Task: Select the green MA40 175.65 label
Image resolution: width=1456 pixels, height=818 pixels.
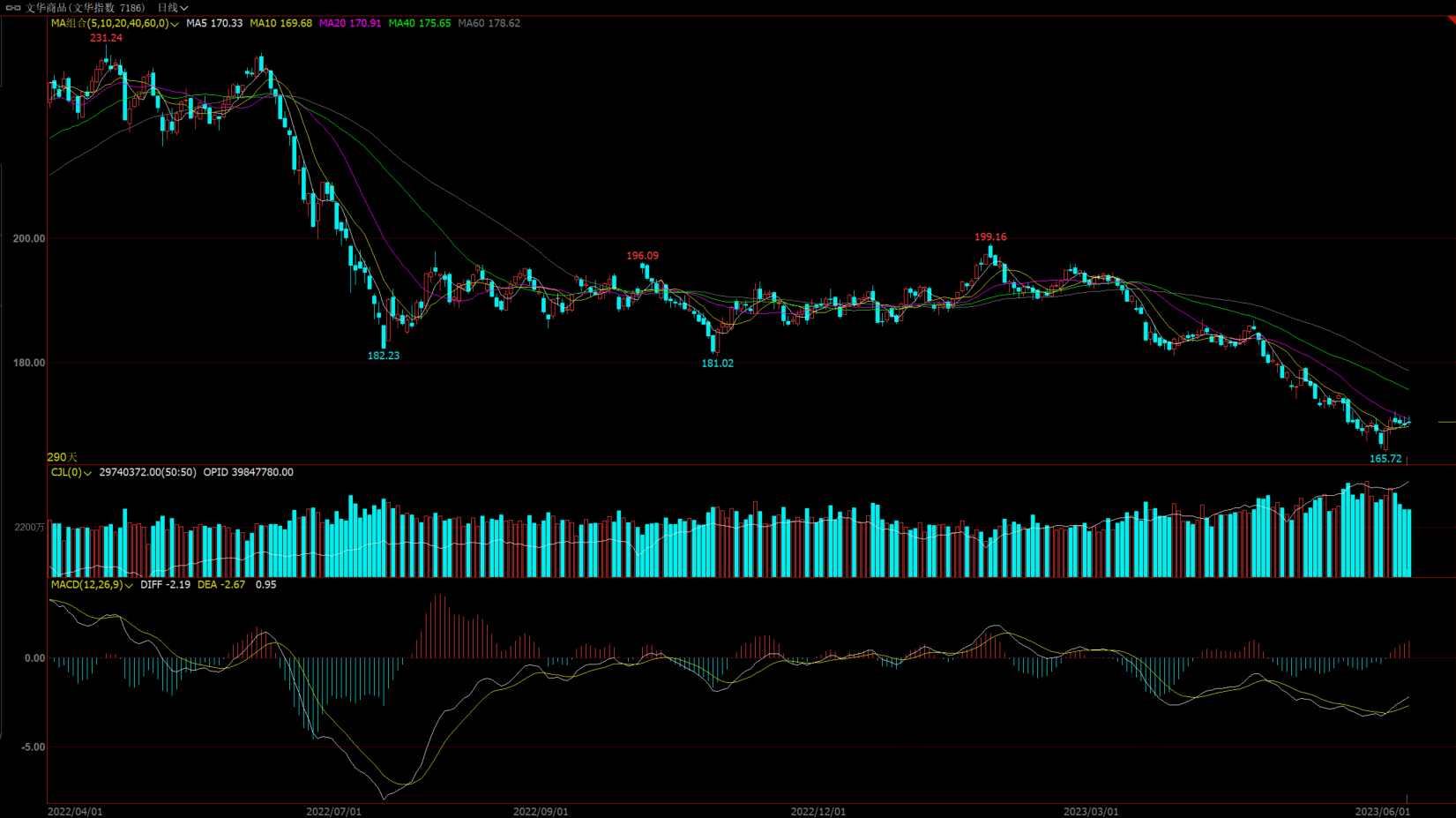Action: coord(420,24)
